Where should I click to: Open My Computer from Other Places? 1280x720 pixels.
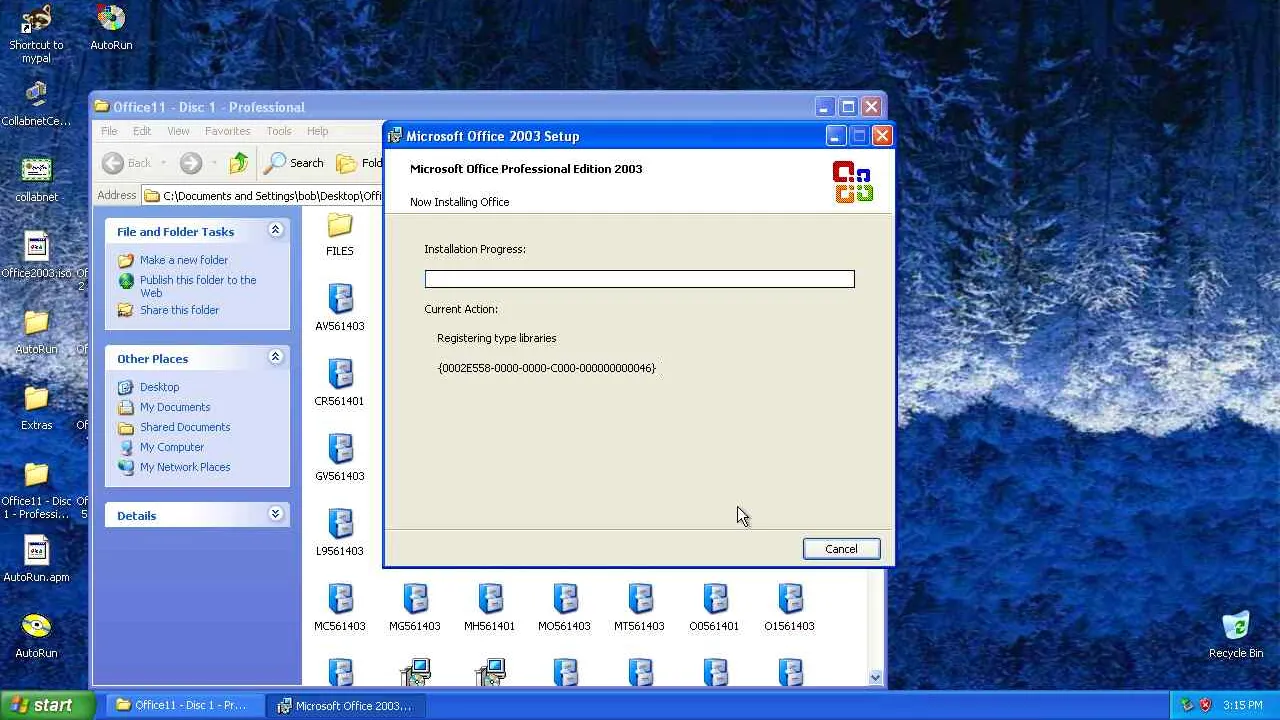[172, 447]
